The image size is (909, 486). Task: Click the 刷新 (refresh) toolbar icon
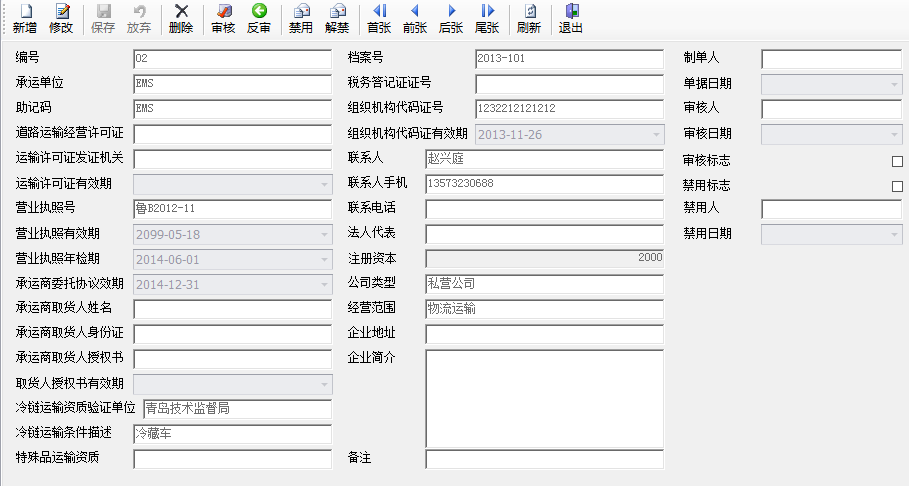(529, 19)
